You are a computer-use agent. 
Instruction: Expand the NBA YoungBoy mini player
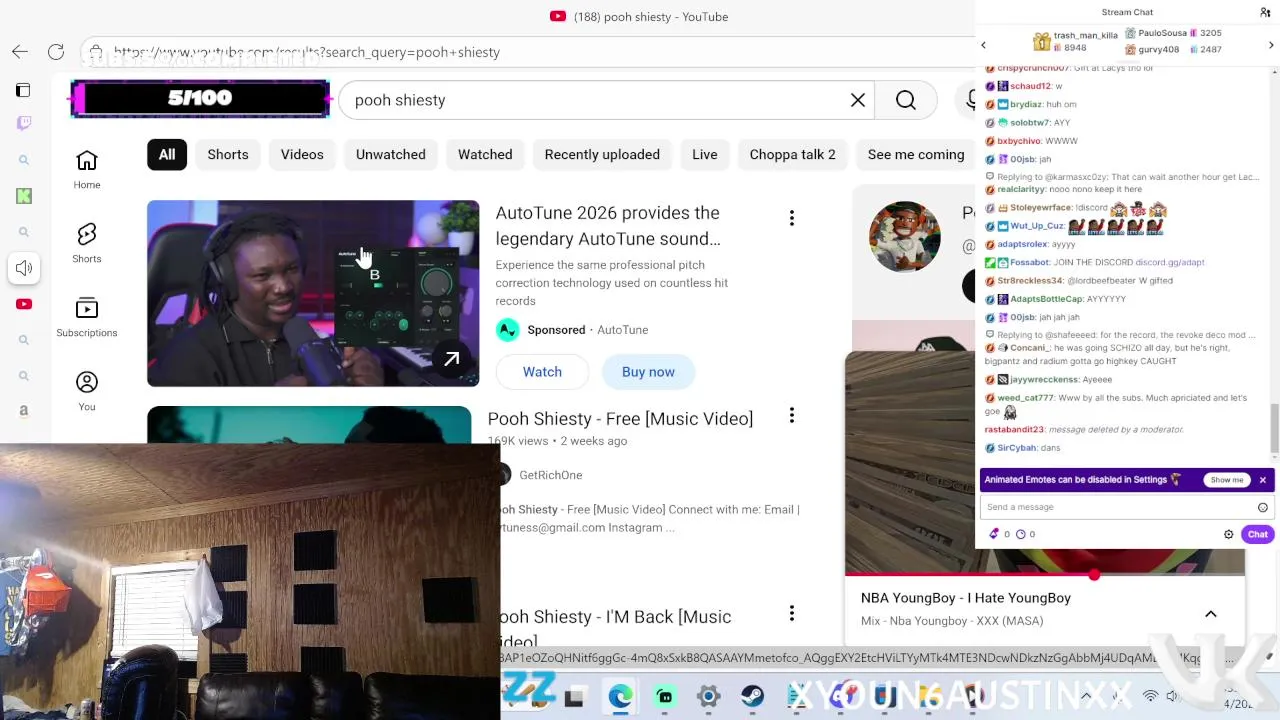coord(1210,614)
